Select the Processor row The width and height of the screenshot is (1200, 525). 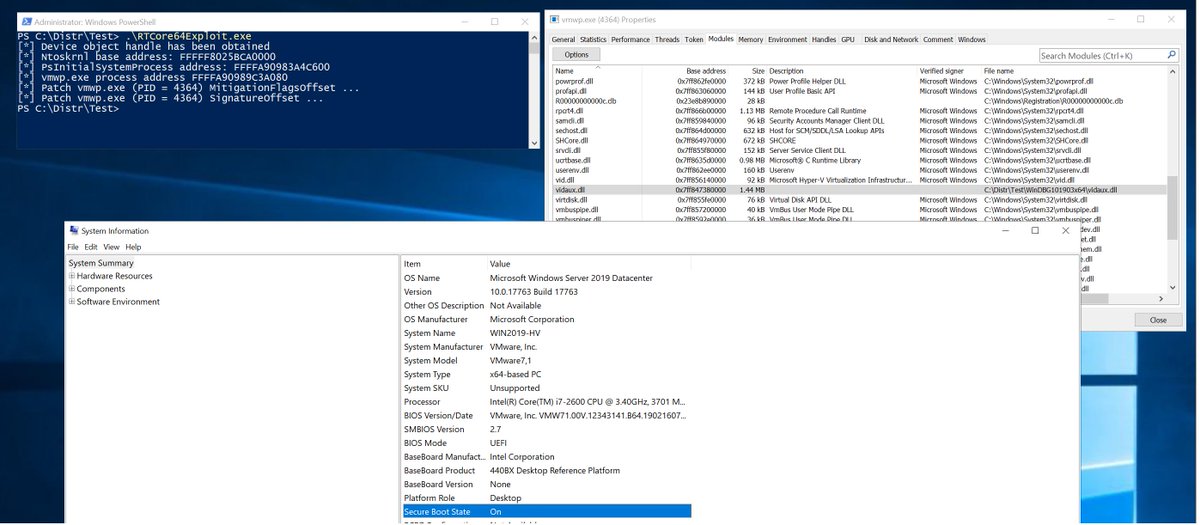point(545,401)
